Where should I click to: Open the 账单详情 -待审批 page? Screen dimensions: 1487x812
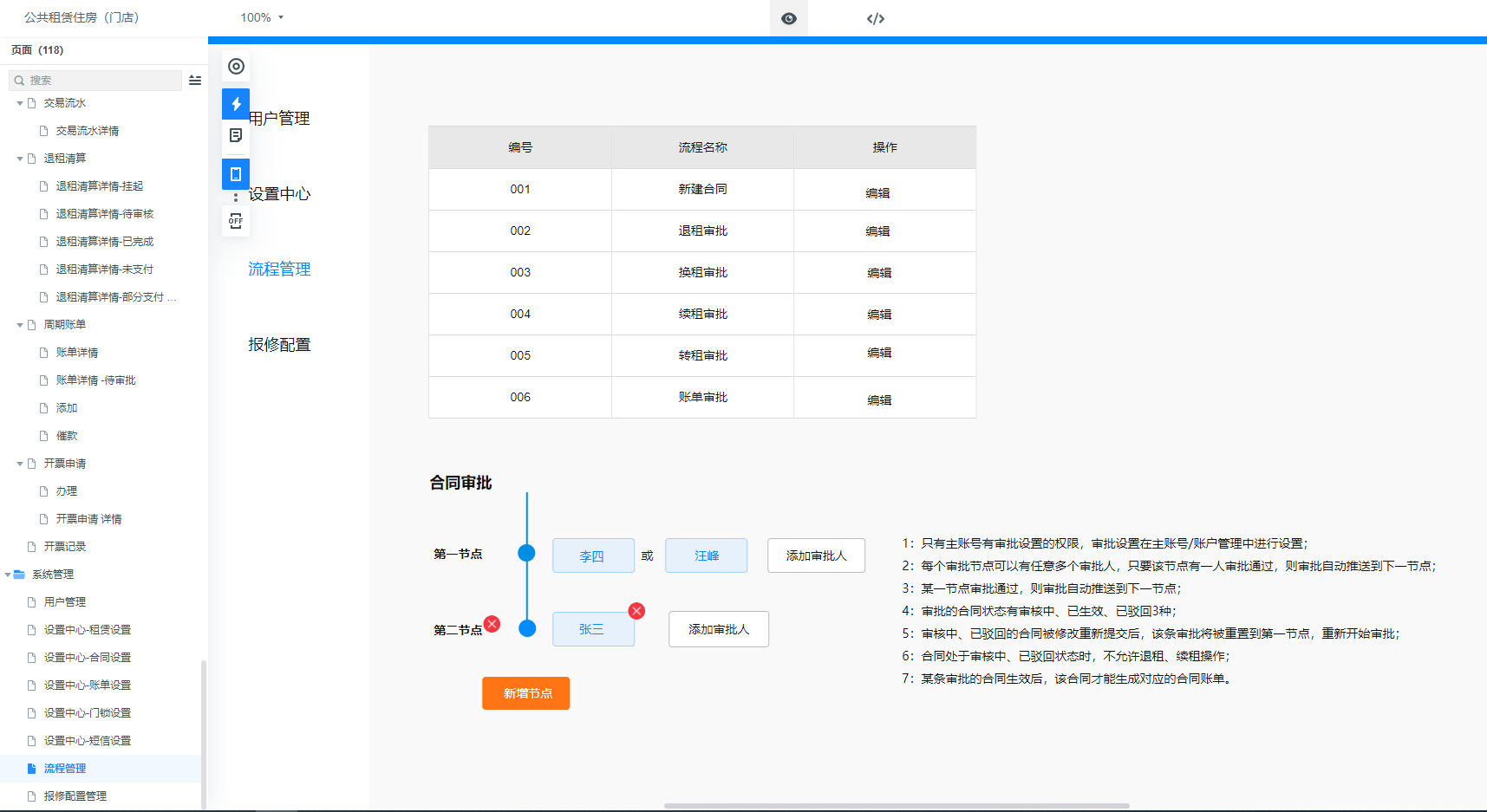[x=96, y=380]
